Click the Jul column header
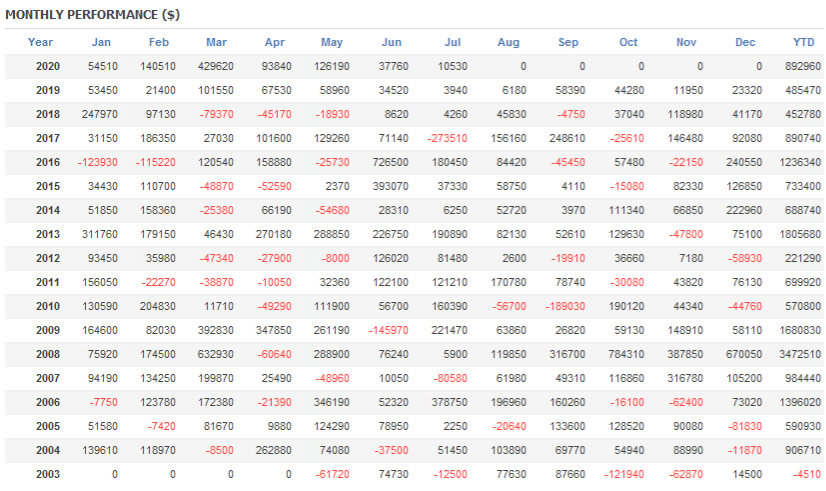The image size is (826, 491). point(453,42)
